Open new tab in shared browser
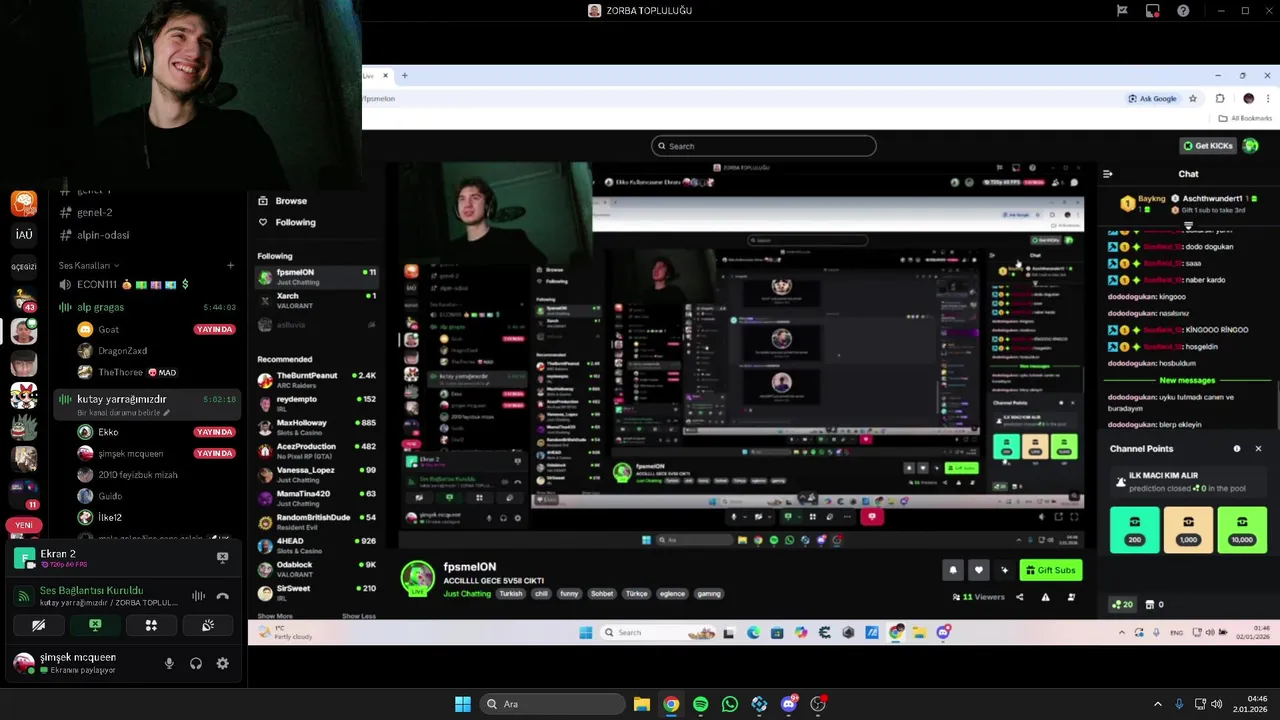Viewport: 1280px width, 720px height. [x=404, y=75]
